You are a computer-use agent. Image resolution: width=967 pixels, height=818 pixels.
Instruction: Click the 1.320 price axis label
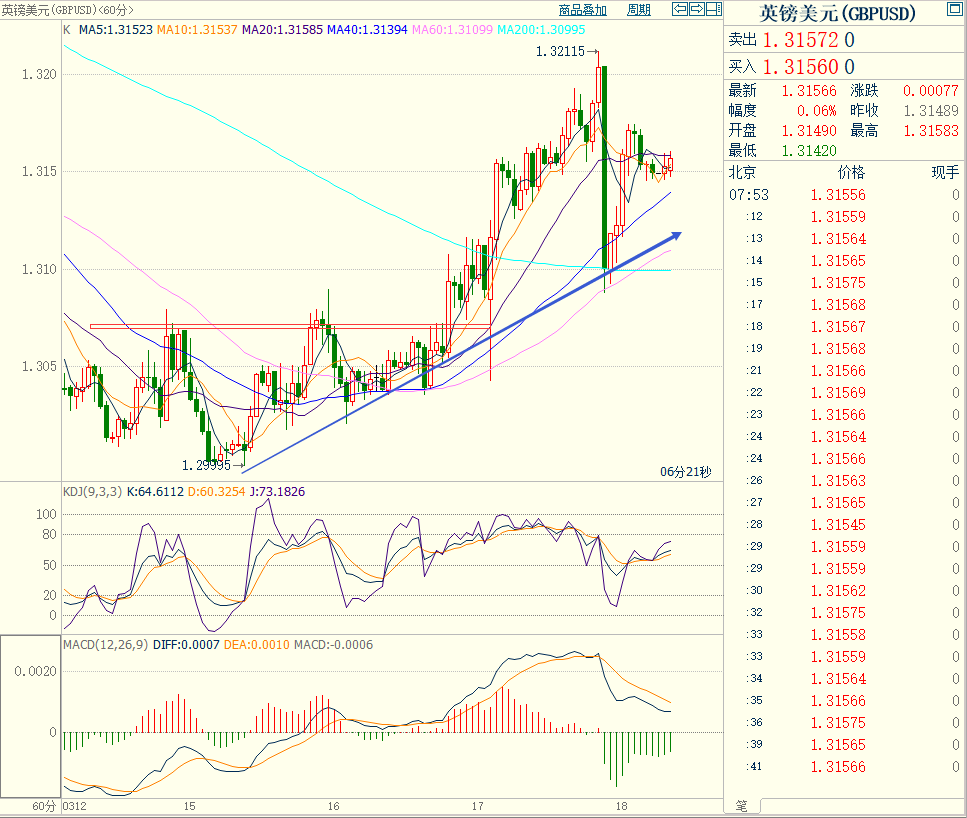pyautogui.click(x=39, y=75)
